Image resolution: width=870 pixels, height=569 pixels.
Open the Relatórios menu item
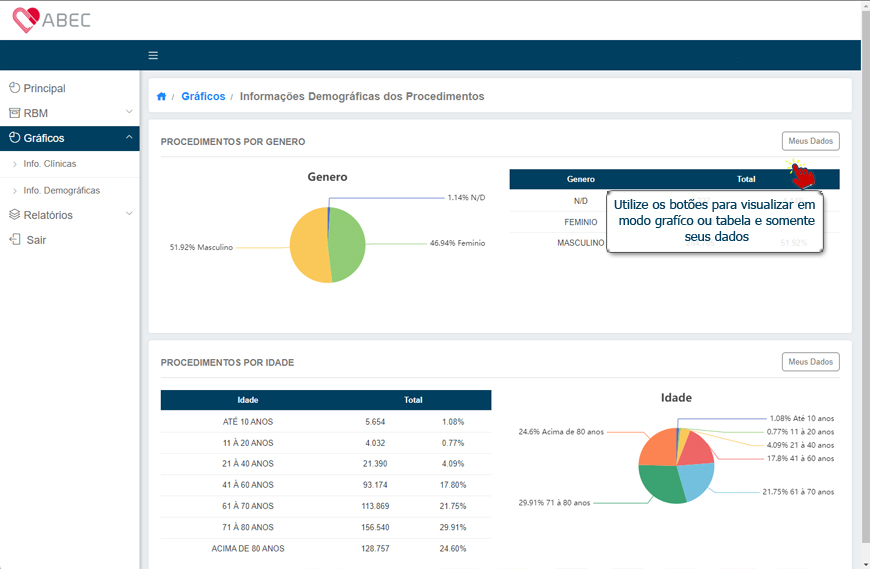coord(70,215)
